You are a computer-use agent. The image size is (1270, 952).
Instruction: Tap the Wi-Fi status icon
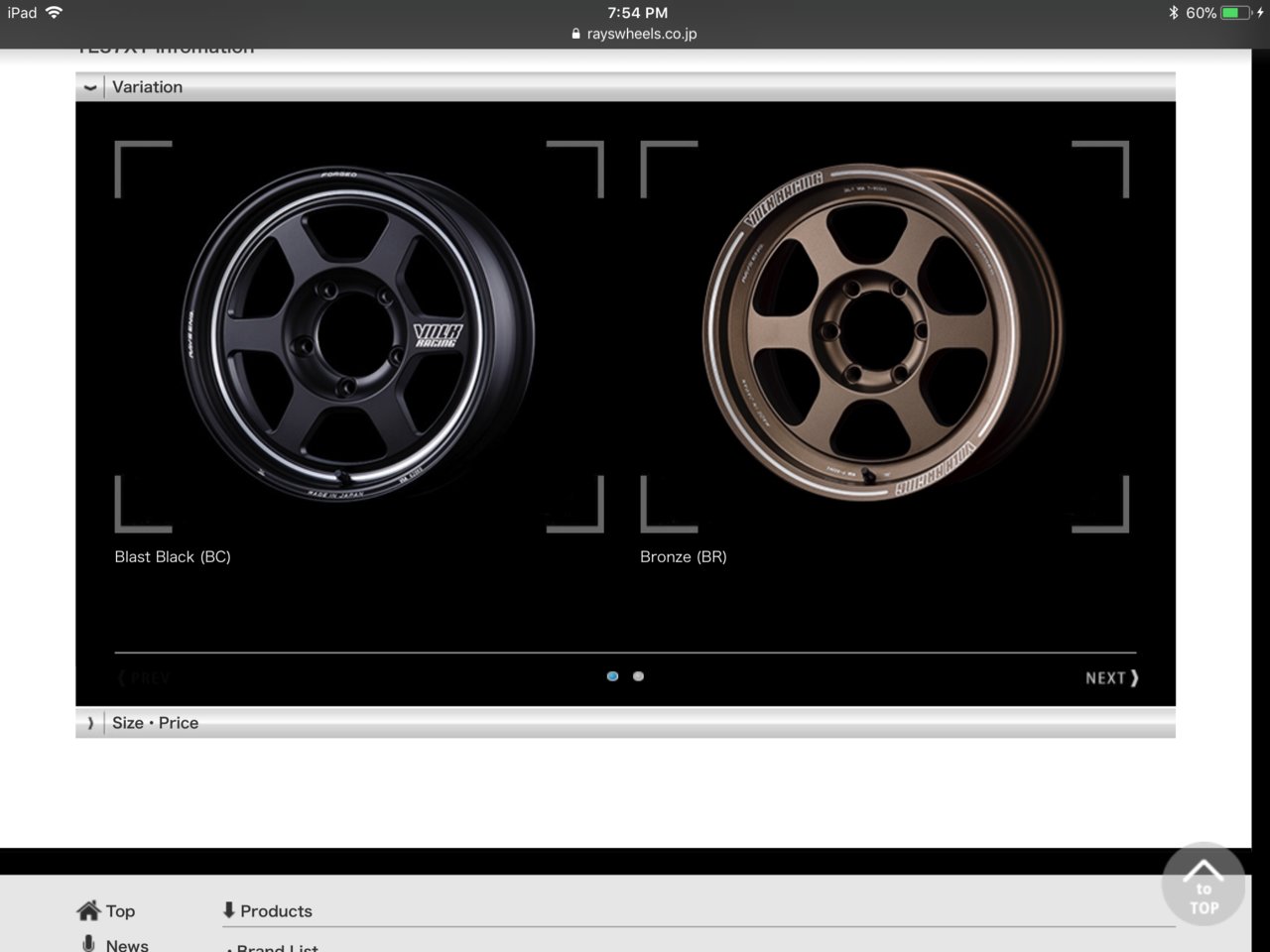[x=54, y=12]
